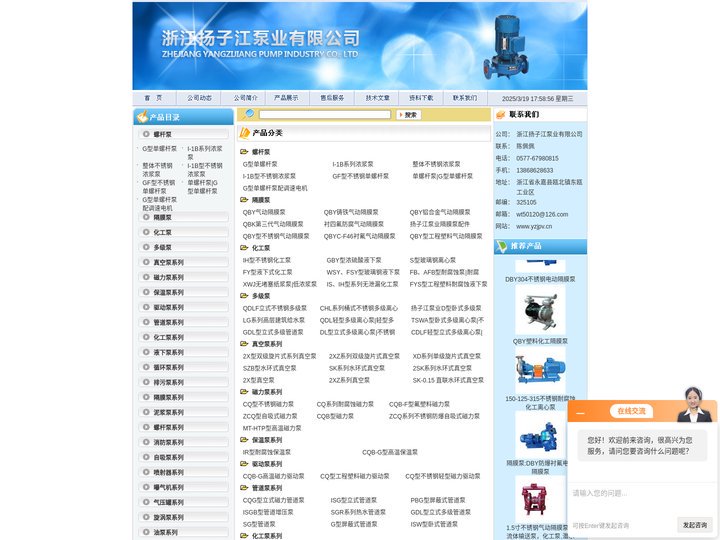Open the www.yzjpv.cn website link

(x=534, y=226)
